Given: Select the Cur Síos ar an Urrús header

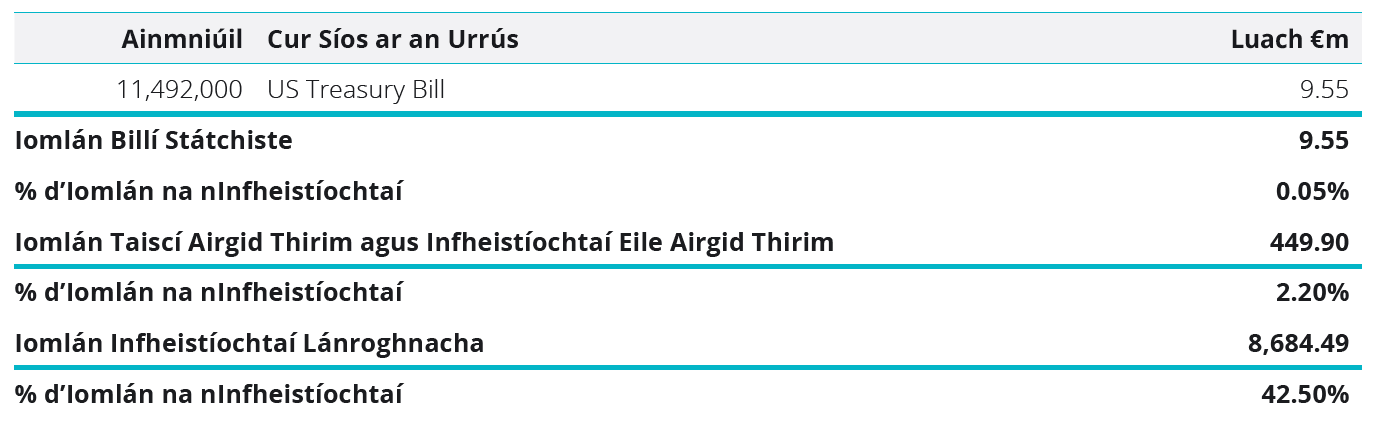Looking at the screenshot, I should (393, 39).
